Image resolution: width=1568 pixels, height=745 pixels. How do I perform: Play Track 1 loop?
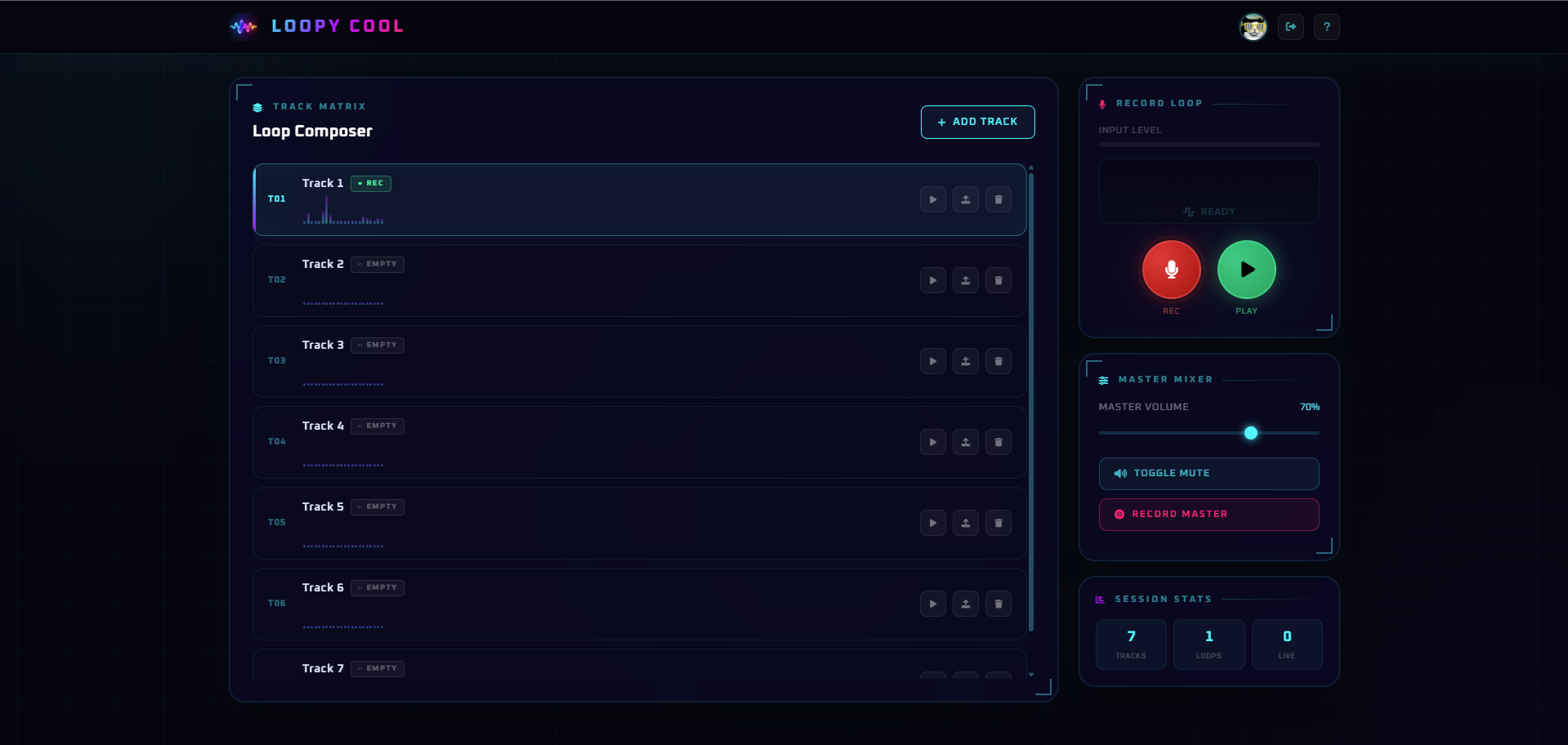point(932,199)
